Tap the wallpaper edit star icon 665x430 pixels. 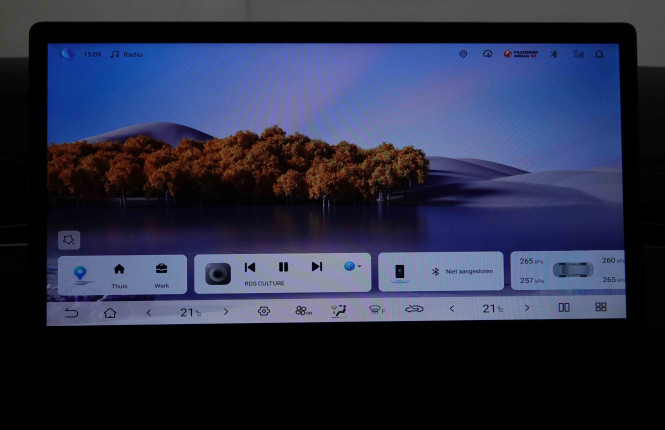pos(69,240)
